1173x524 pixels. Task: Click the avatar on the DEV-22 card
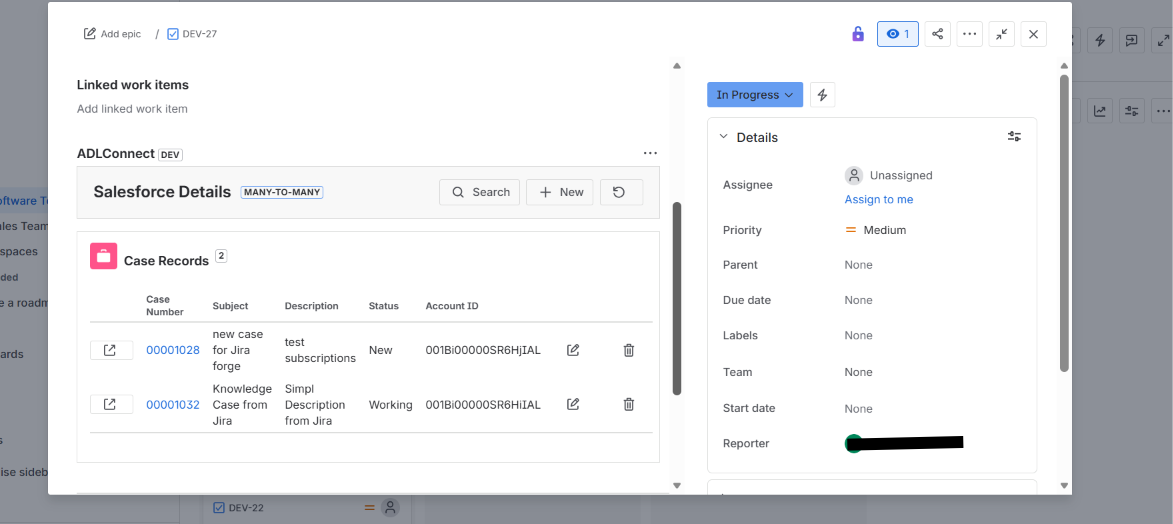[390, 508]
